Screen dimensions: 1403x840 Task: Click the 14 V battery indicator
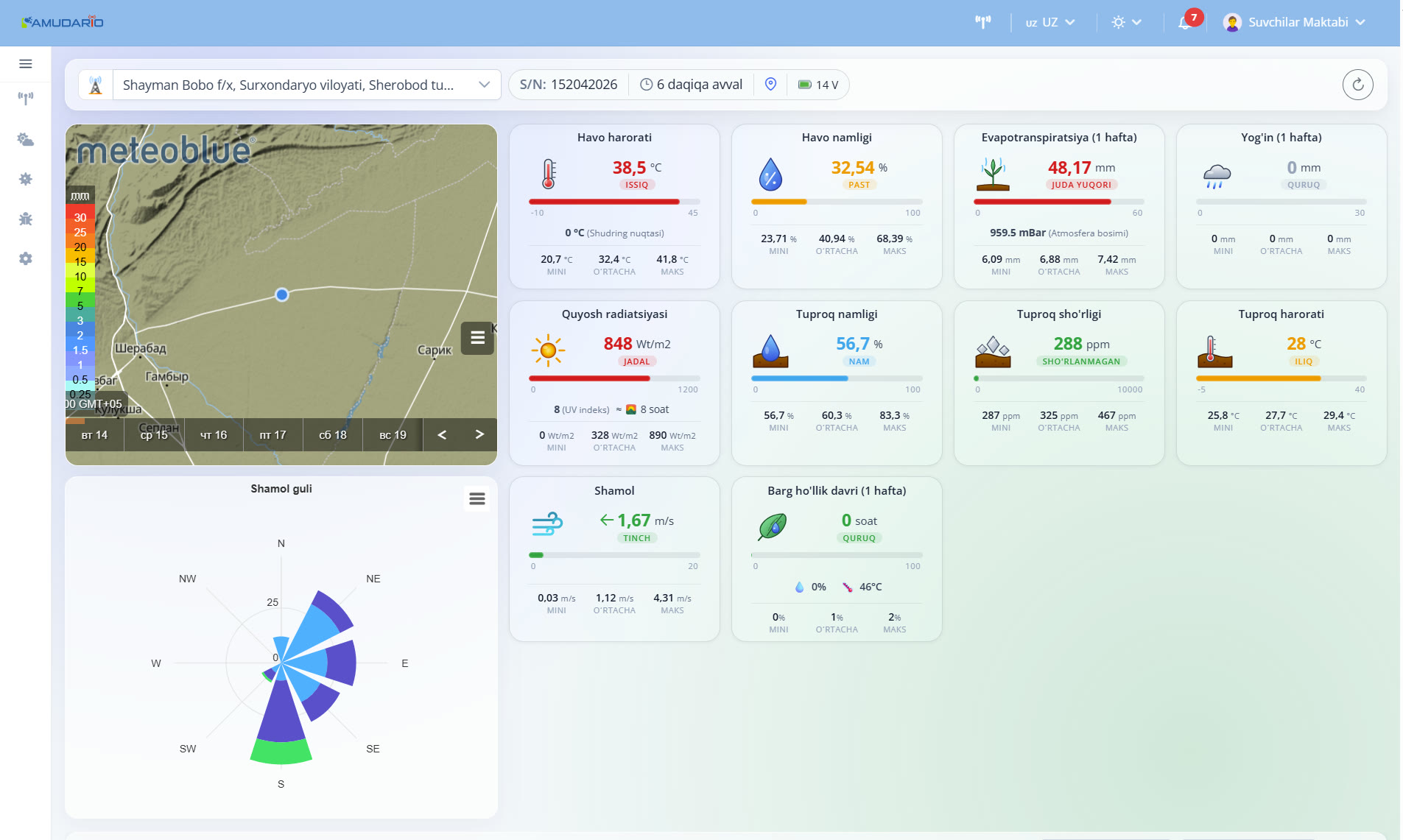coord(818,85)
